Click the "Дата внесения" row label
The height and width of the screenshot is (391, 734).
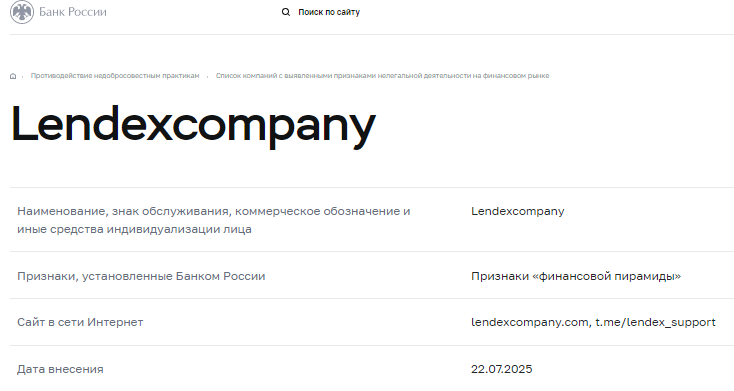(x=60, y=369)
